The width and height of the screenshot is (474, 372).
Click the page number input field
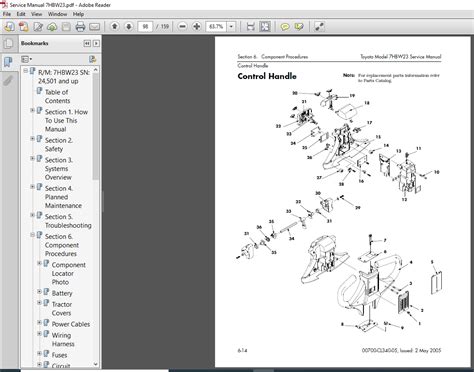[145, 26]
